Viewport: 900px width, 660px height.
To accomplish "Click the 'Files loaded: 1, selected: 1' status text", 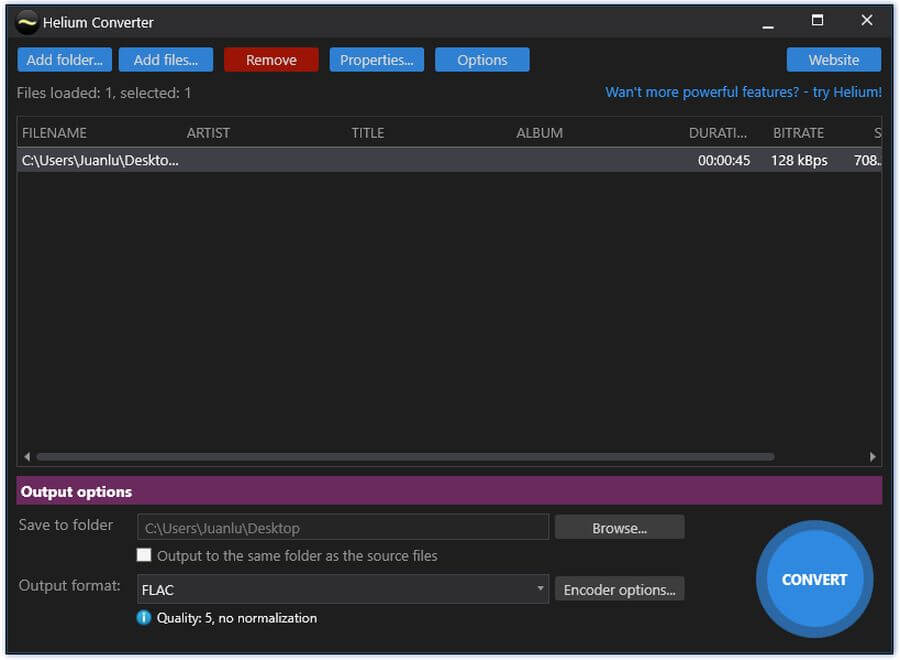I will click(104, 93).
